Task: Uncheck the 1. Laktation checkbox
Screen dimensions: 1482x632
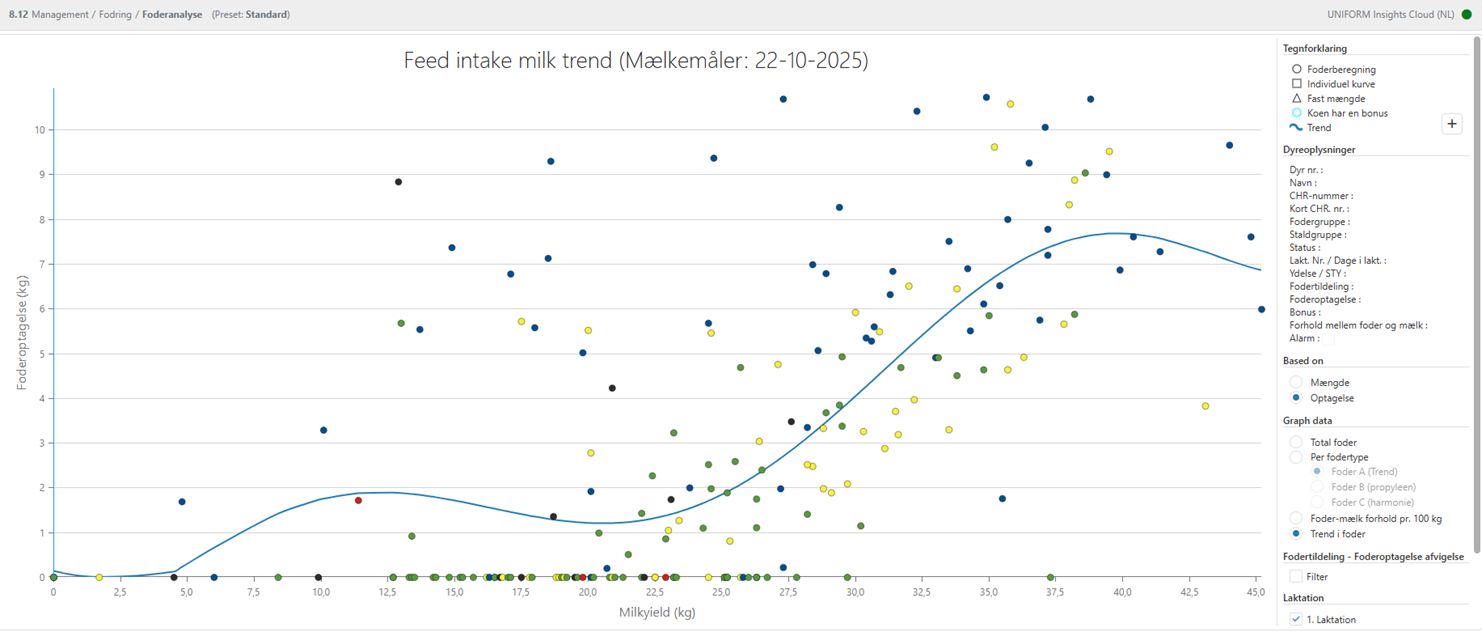Action: point(1296,620)
